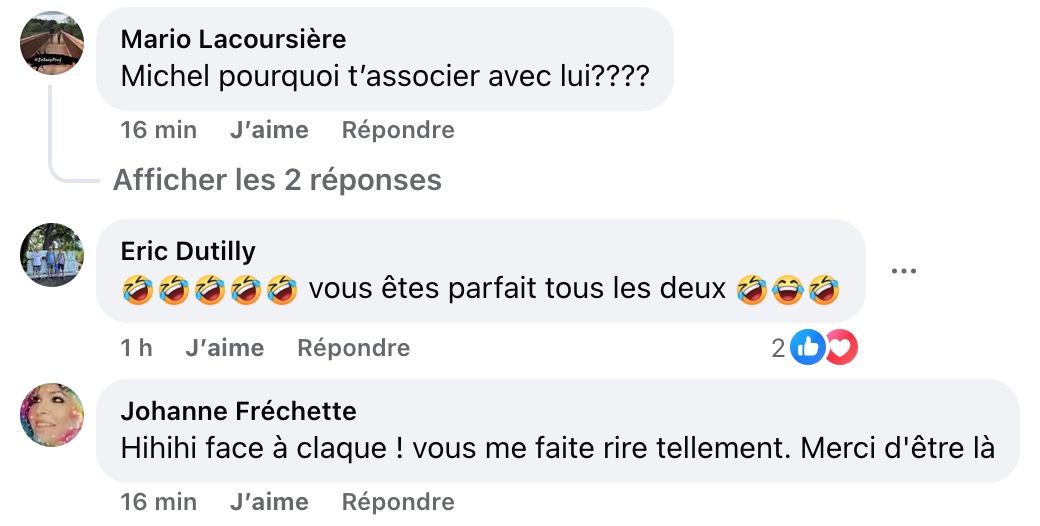
Task: Reply to Eric Dutilly's comment
Action: click(x=354, y=348)
